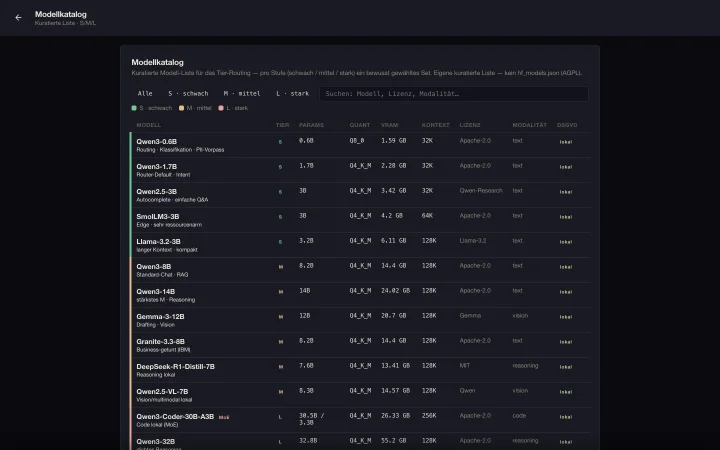Click the reasoning modality in DeepSeek-R1-Distill-7B row
This screenshot has width=720, height=450.
(525, 366)
